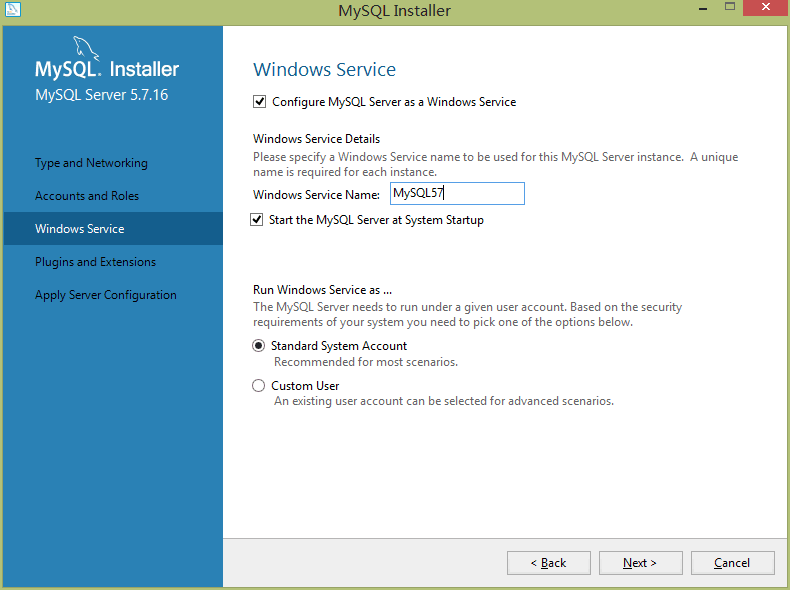
Task: Go to the Type and Networking step
Action: click(91, 163)
